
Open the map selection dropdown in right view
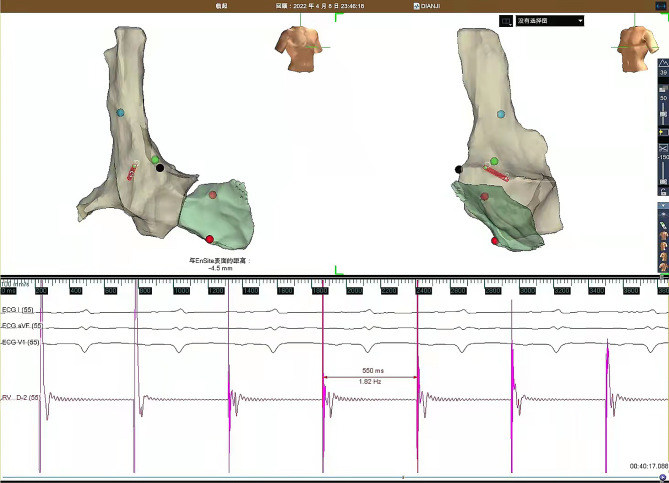tap(550, 20)
